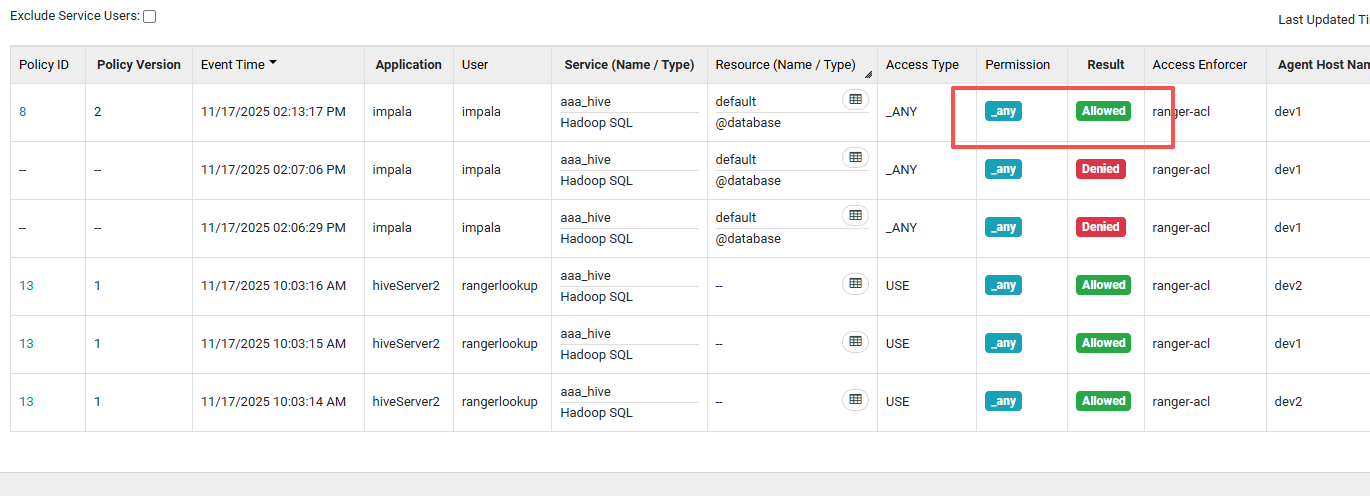Open policy 13 link for 10:03:16 AM event
The image size is (1370, 496).
26,286
